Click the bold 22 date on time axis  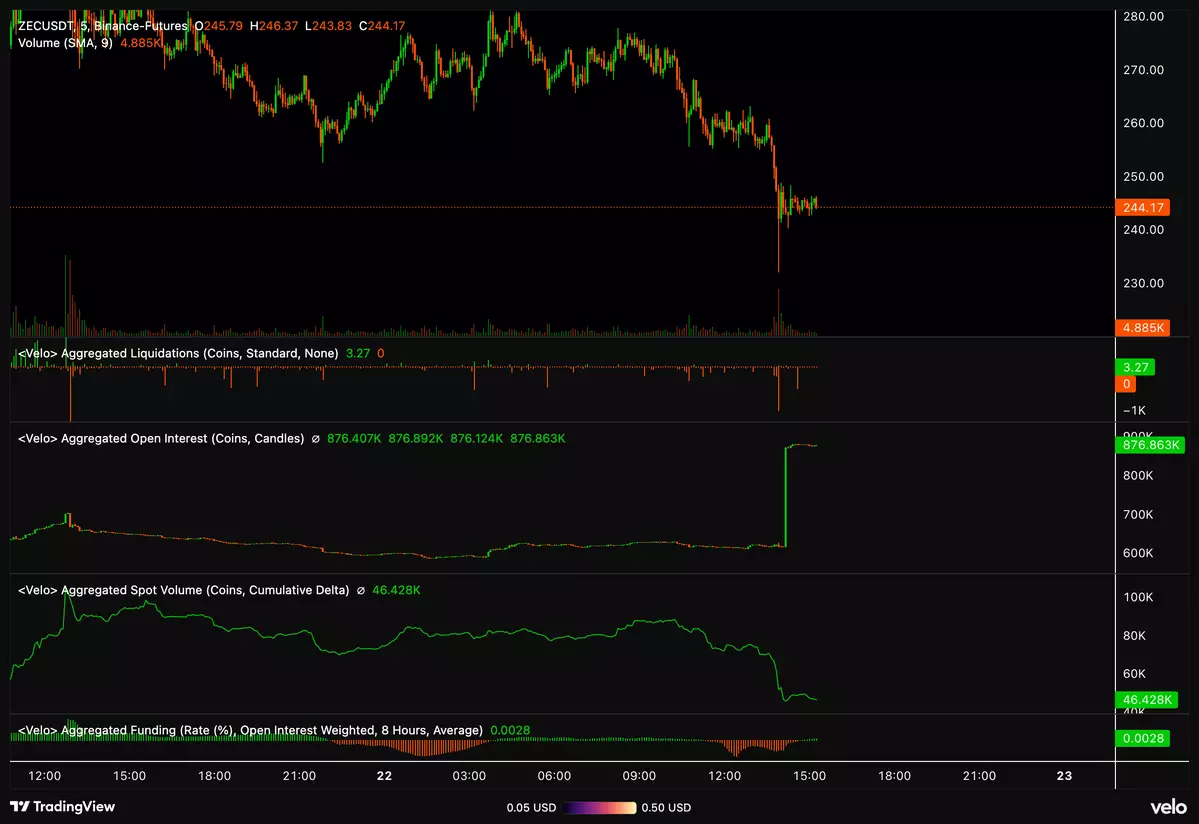(x=384, y=776)
